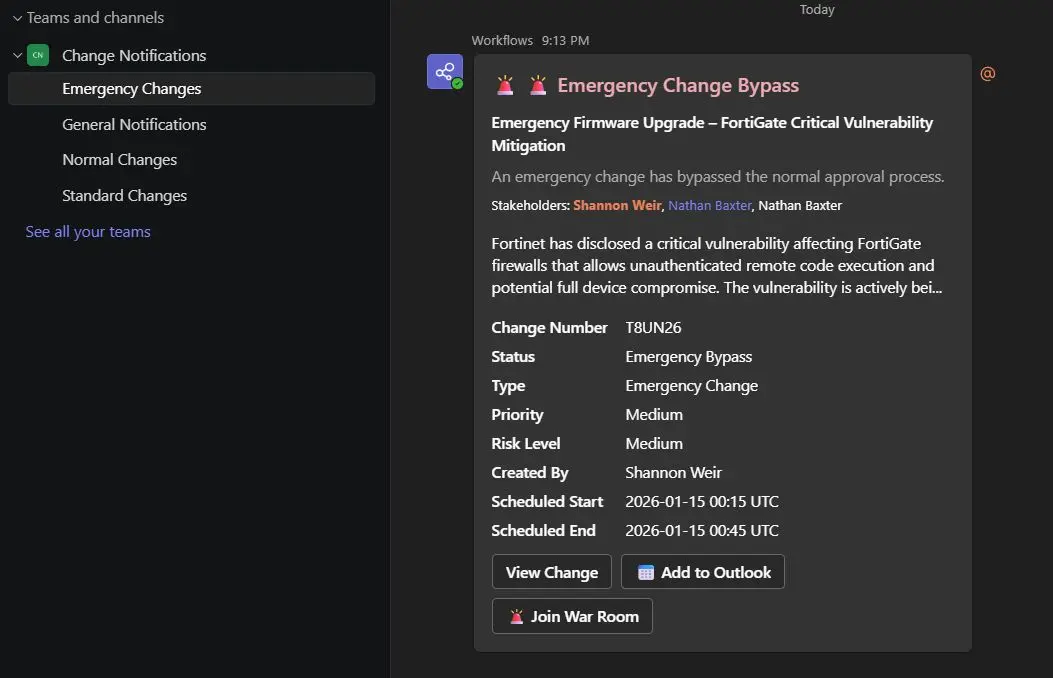Click the Workflows share avatar icon
The height and width of the screenshot is (678, 1053).
[445, 72]
